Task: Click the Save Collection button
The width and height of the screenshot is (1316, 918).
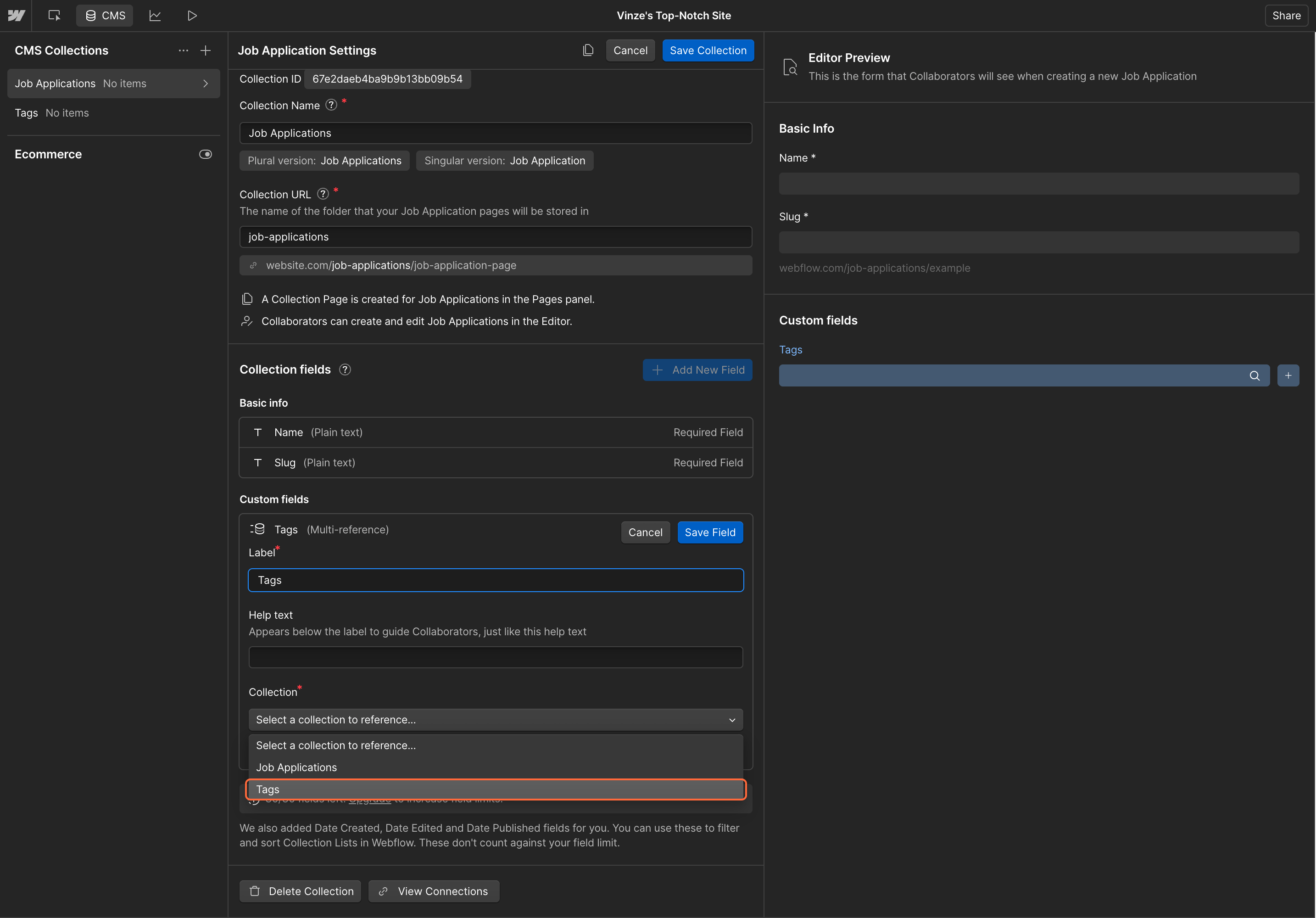Action: (x=708, y=50)
